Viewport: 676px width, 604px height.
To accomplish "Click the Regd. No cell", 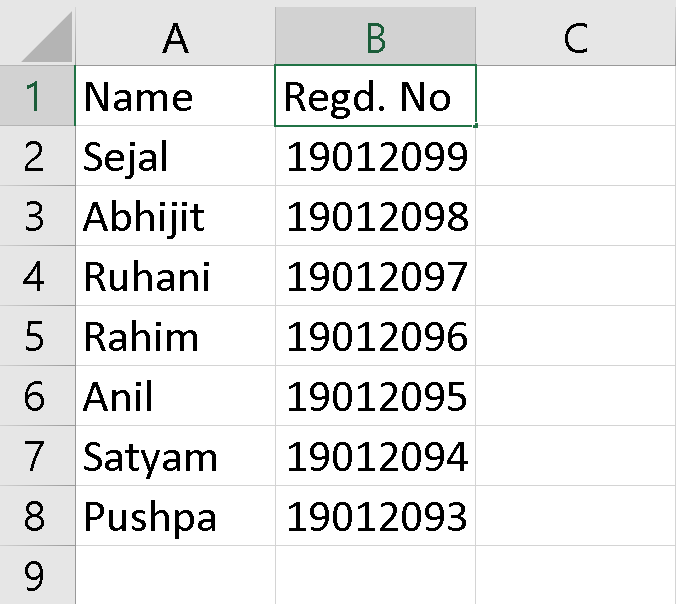I will click(x=376, y=96).
